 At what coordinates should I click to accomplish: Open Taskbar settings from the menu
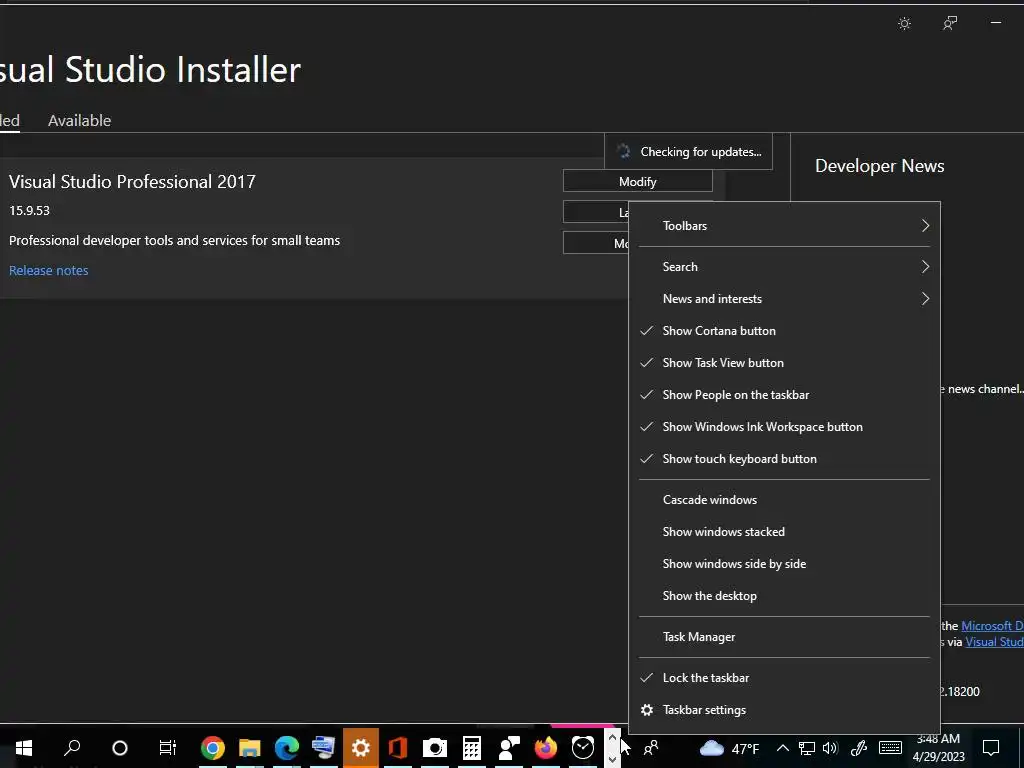784,709
